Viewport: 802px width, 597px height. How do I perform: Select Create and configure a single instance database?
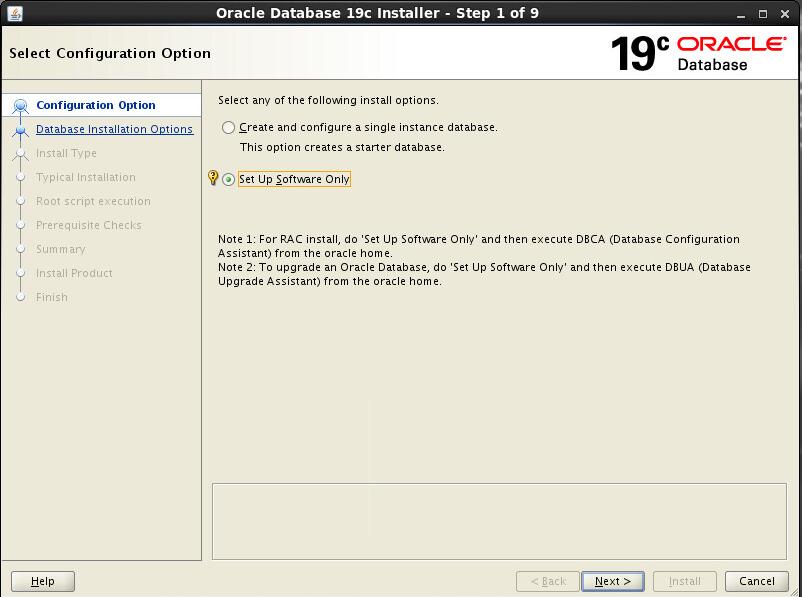(229, 128)
